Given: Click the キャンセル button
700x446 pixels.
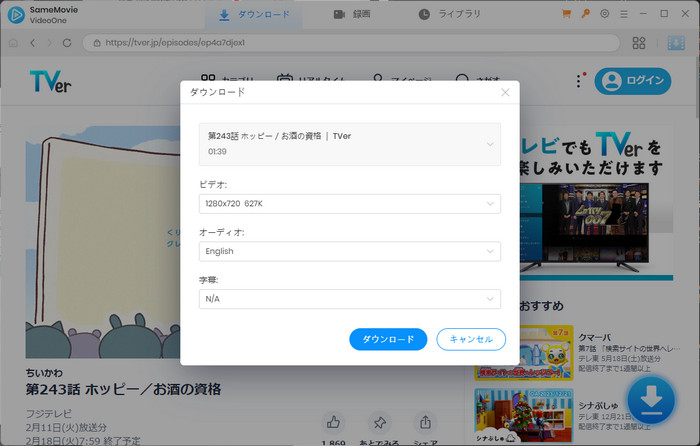Looking at the screenshot, I should [x=471, y=339].
